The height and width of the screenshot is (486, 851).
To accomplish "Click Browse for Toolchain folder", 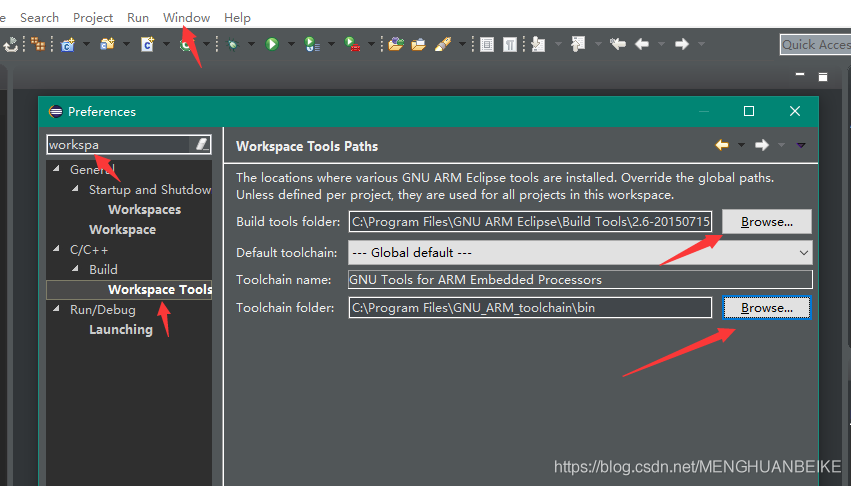I will [767, 308].
